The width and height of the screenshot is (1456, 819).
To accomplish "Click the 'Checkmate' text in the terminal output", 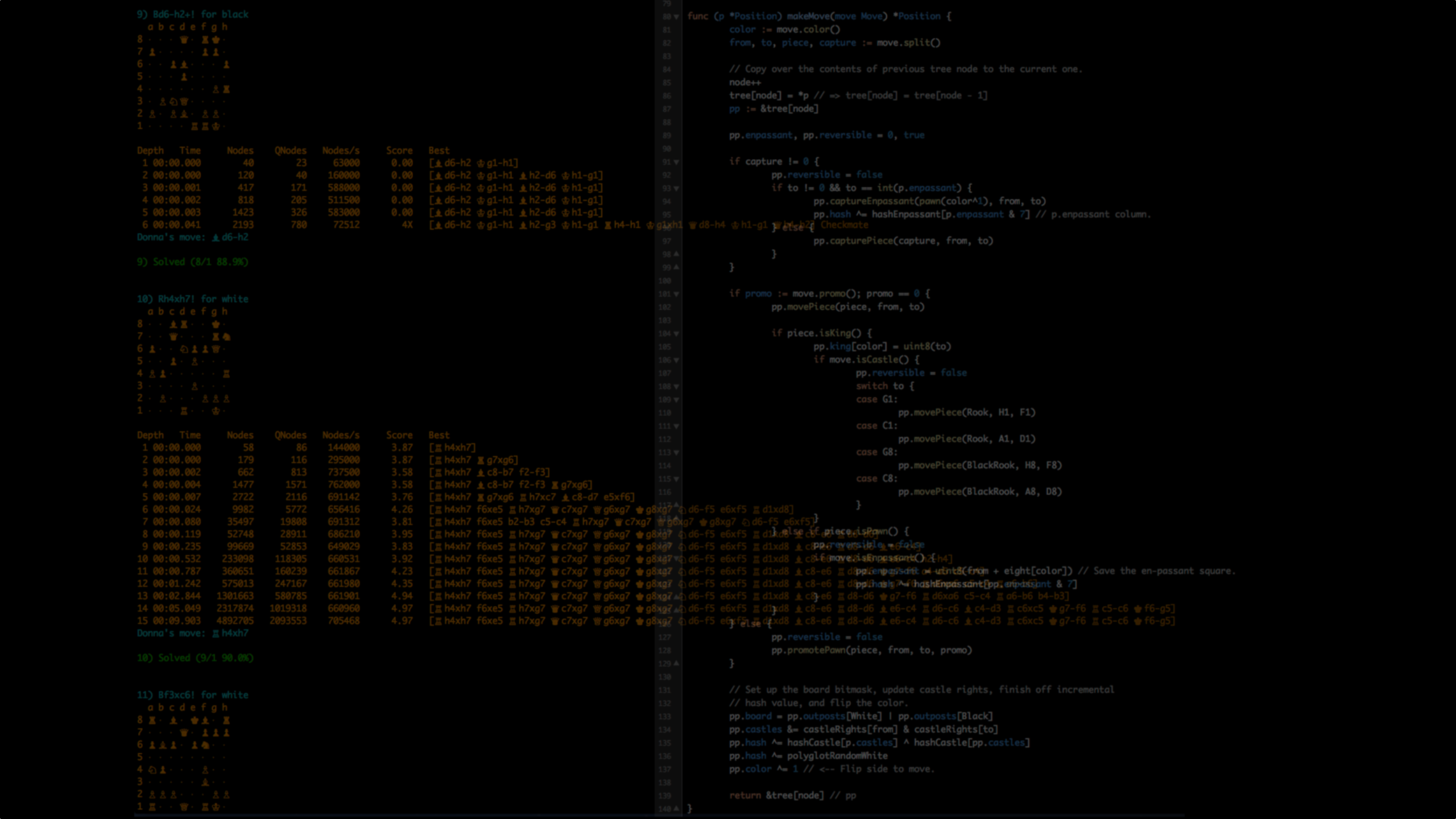I will click(844, 225).
